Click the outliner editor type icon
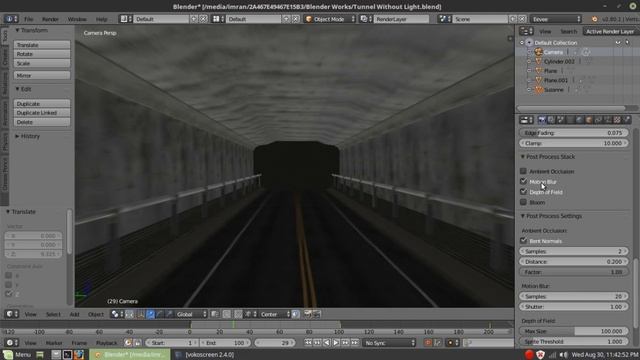This screenshot has width=640, height=360. tap(526, 31)
